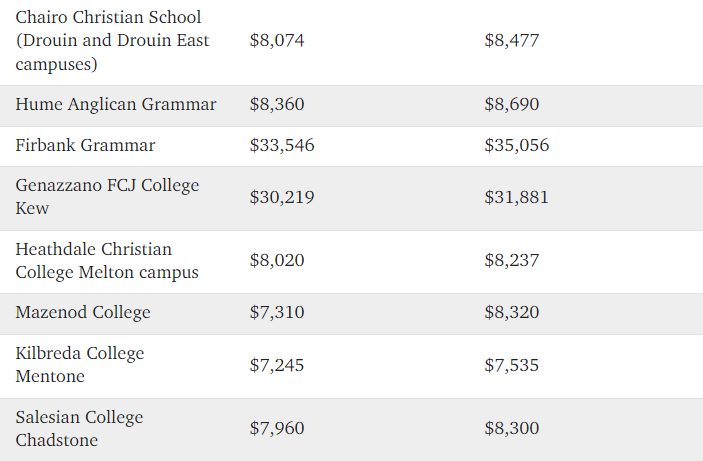This screenshot has width=703, height=461.
Task: Select the $31,881 value for Genazzano
Action: (516, 198)
